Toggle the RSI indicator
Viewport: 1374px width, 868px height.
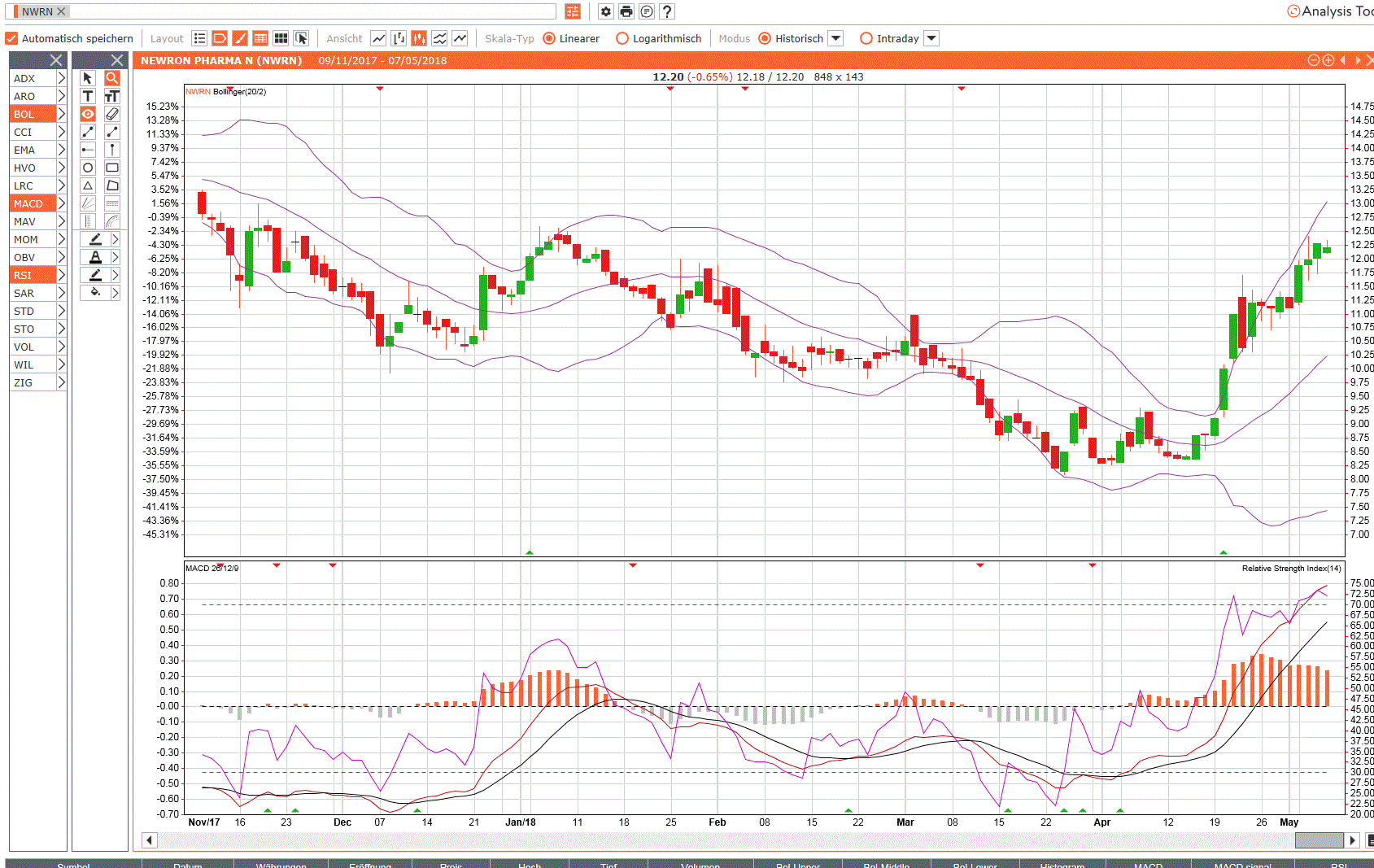[33, 275]
